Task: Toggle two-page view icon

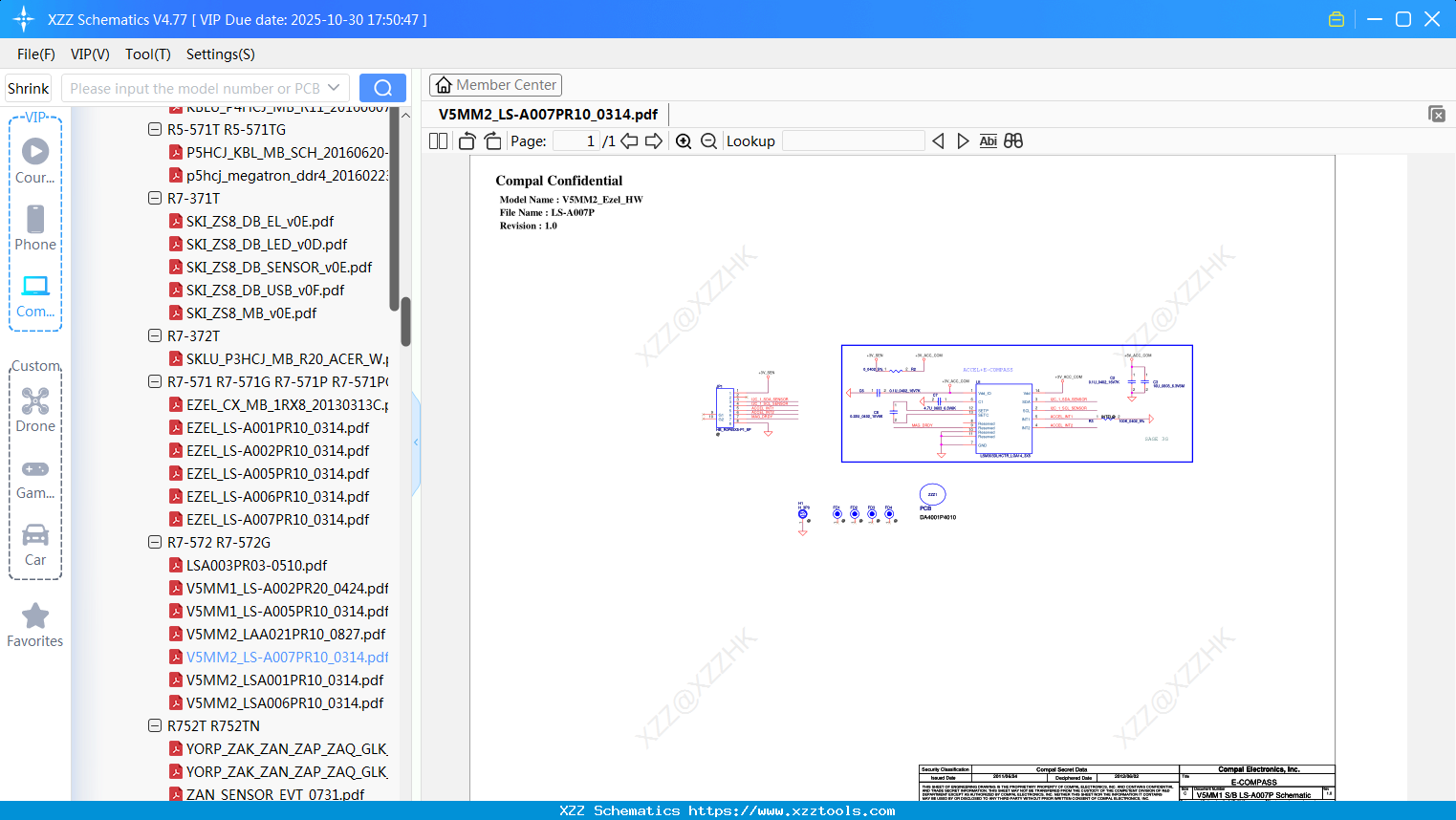Action: coord(439,141)
